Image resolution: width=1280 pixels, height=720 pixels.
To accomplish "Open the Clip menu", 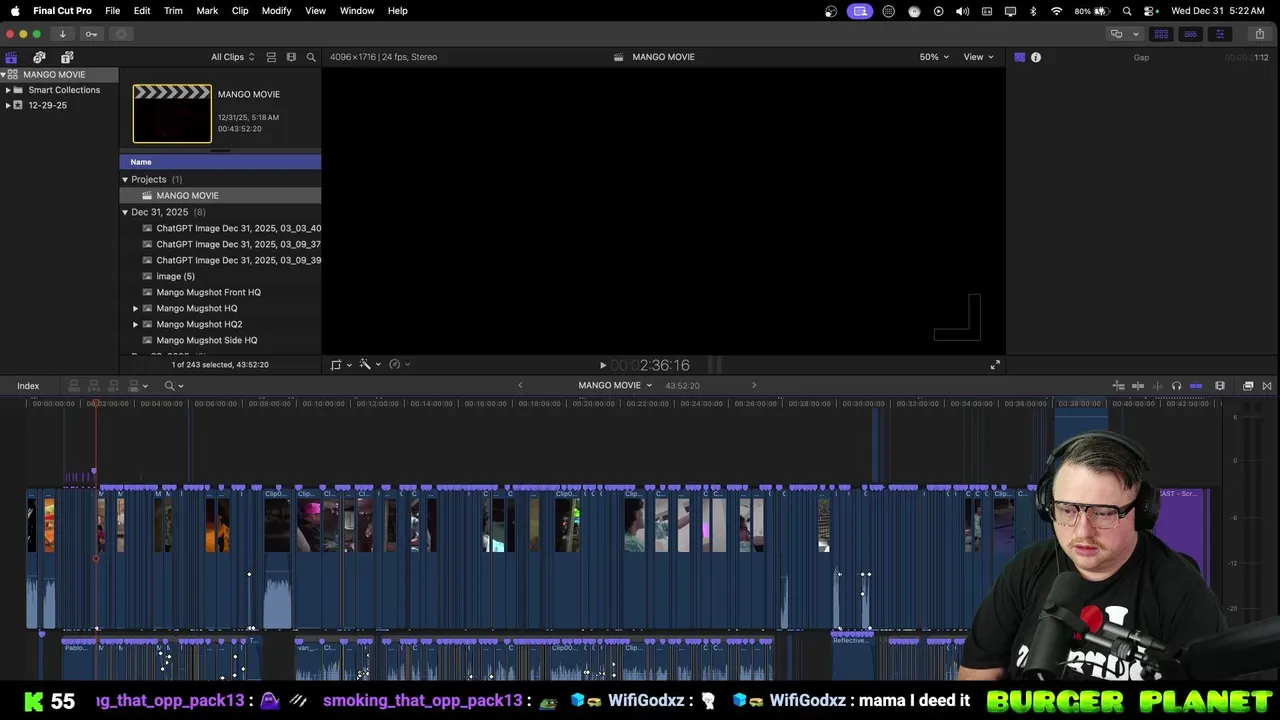I will point(240,11).
